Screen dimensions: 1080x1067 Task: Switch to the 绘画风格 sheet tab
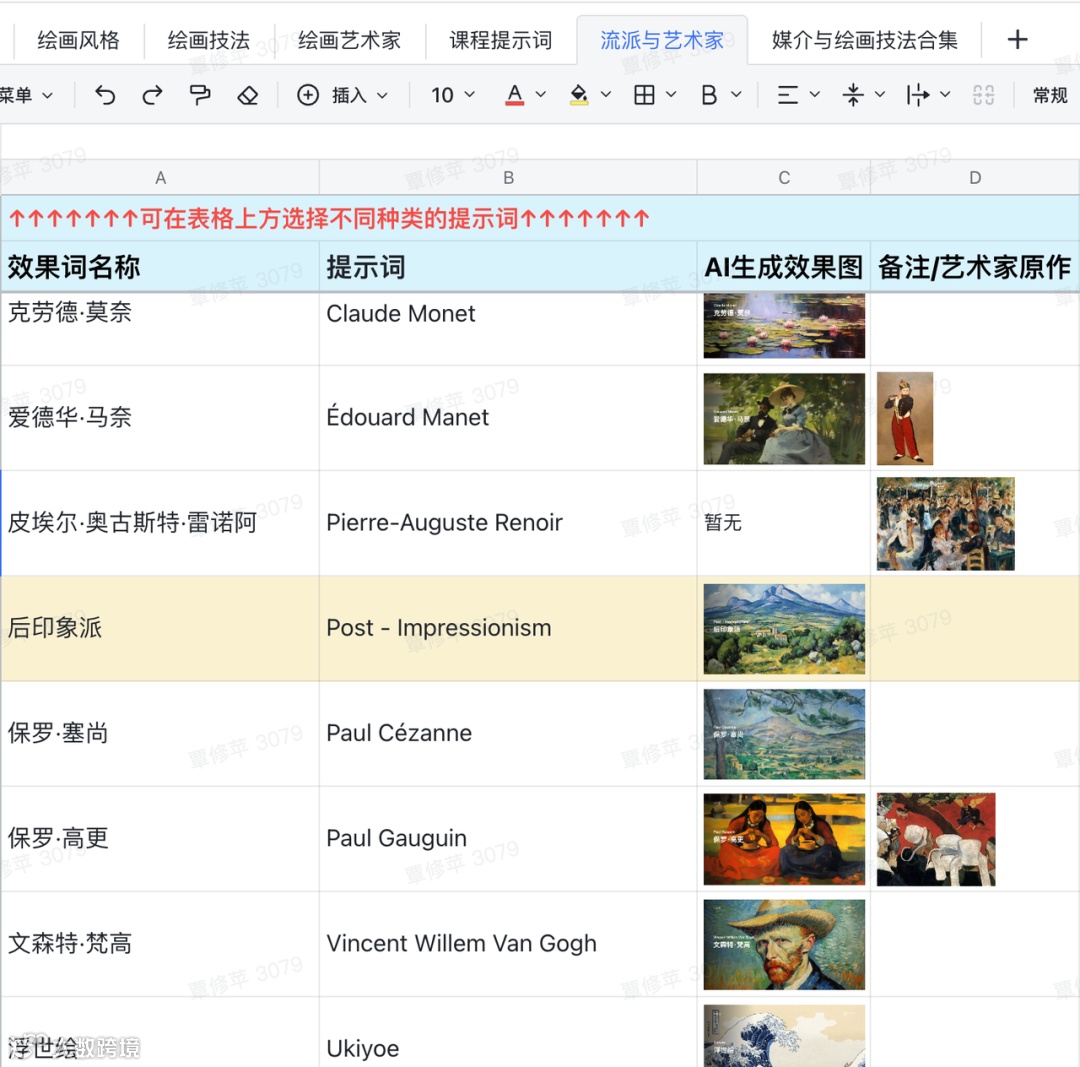78,40
